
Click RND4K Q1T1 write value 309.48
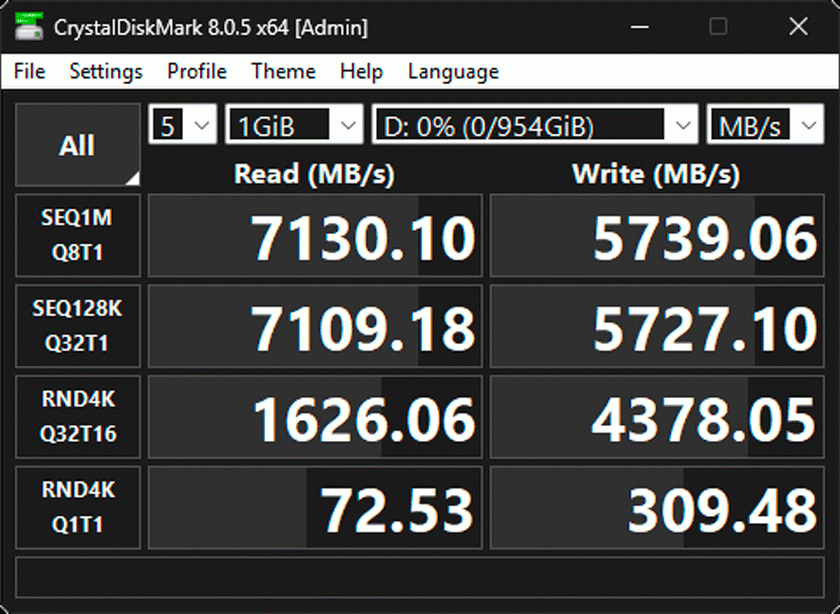click(657, 507)
